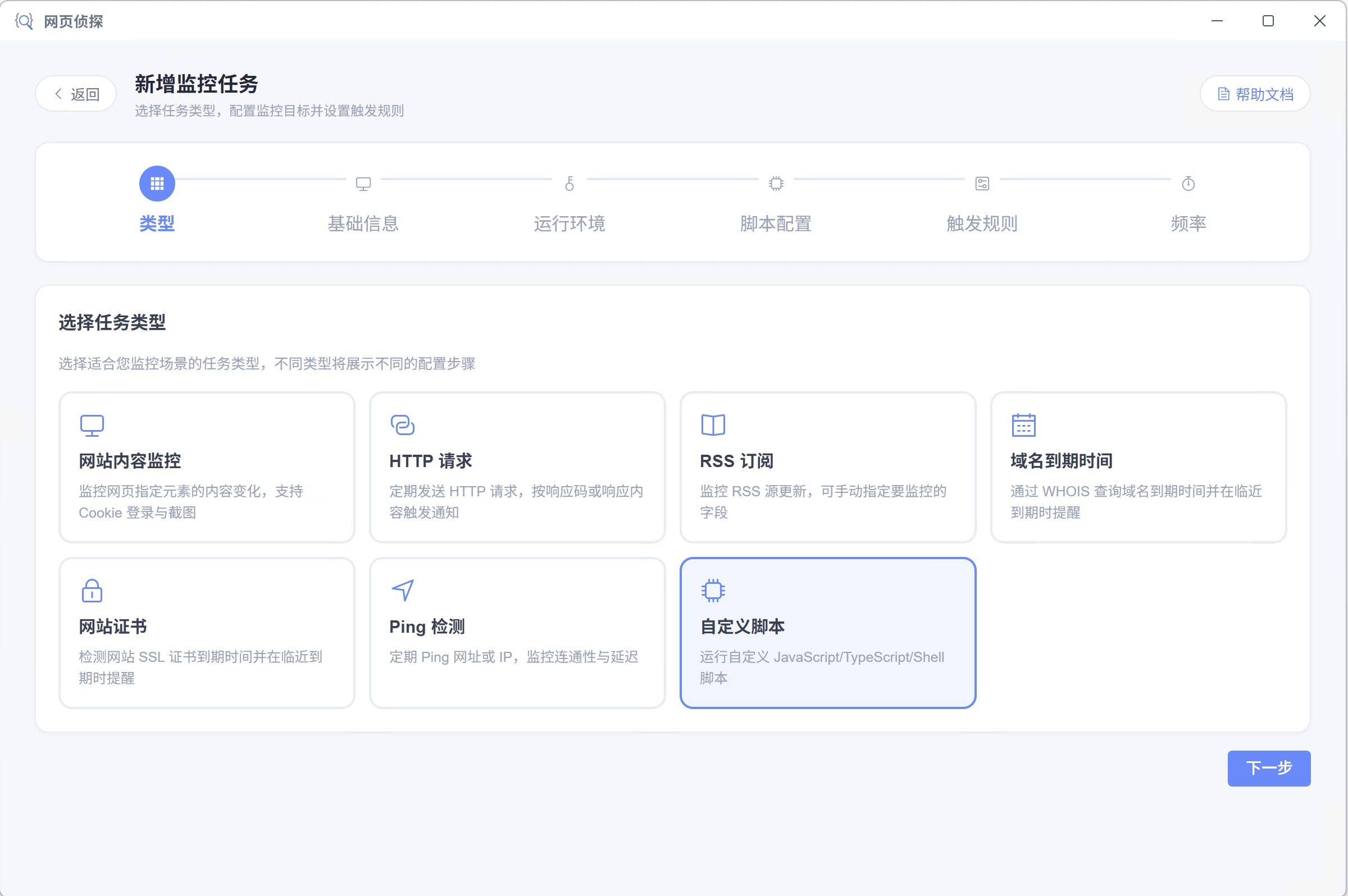Click the 返回 back button
This screenshot has width=1348, height=896.
pos(76,94)
